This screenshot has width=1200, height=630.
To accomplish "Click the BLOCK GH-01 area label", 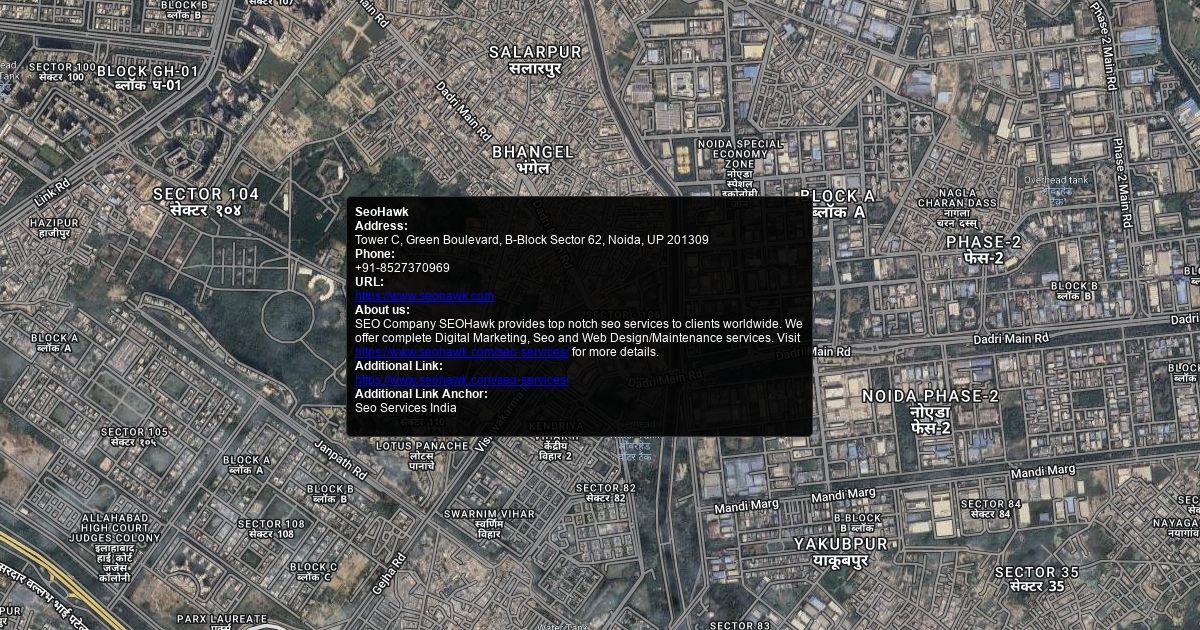I will (x=148, y=72).
